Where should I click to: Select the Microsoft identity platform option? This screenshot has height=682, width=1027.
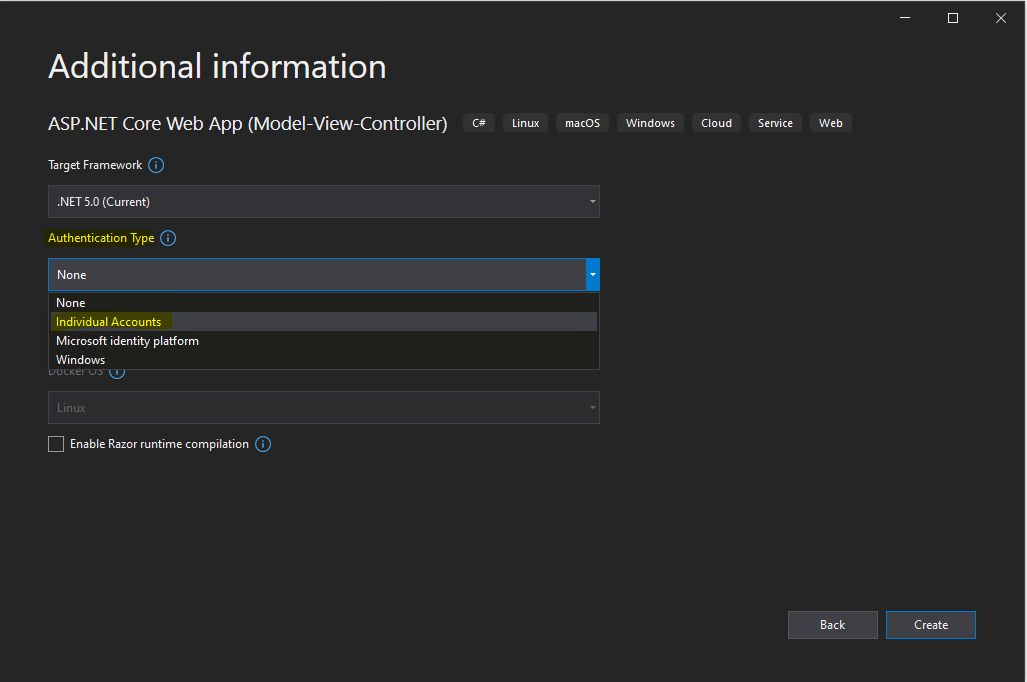point(127,341)
